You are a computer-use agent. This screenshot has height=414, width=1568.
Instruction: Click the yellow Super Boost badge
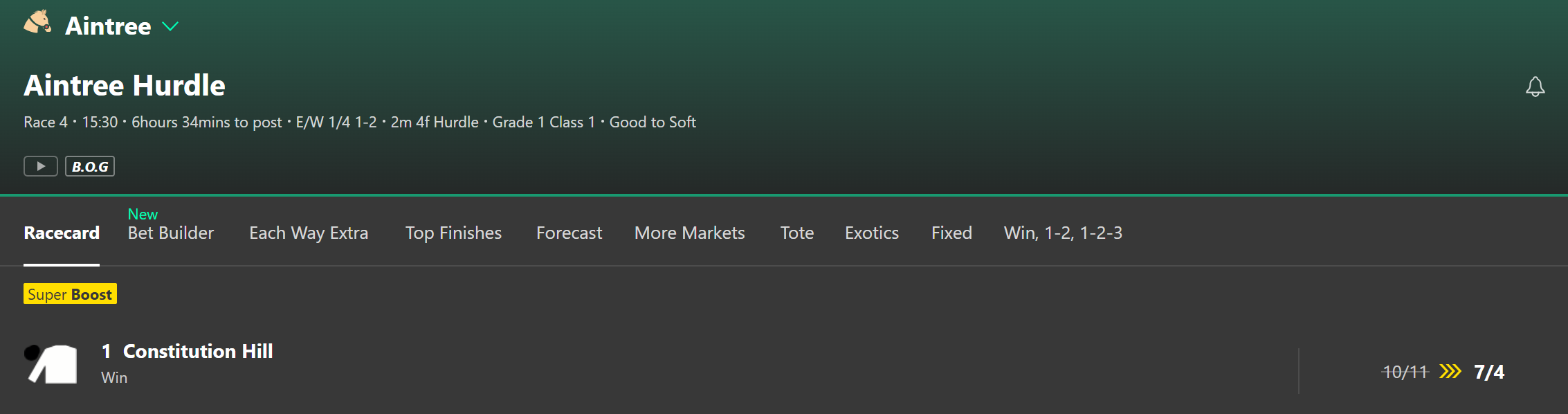(70, 294)
